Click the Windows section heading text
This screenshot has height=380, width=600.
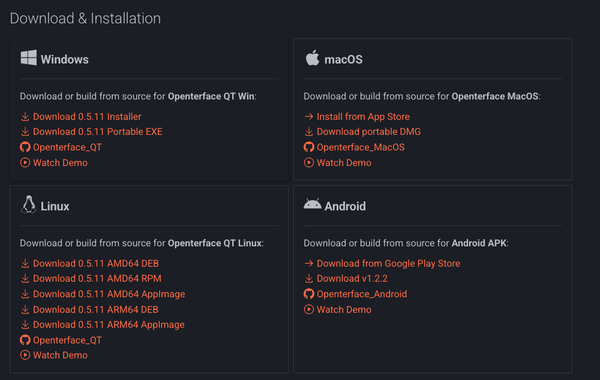pos(65,59)
